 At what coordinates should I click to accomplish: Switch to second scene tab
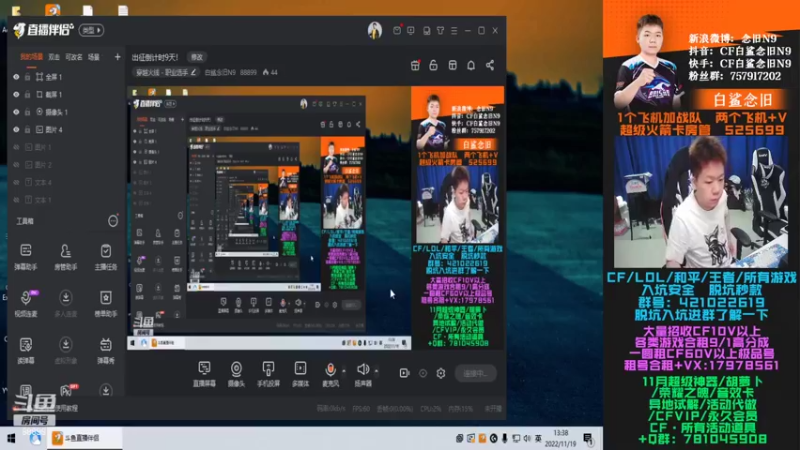tap(54, 57)
